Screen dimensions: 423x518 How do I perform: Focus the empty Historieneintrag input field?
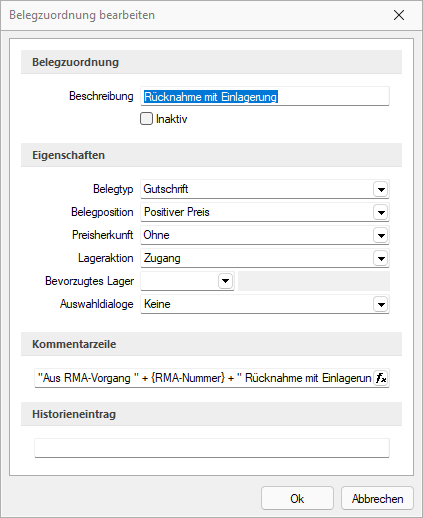212,448
